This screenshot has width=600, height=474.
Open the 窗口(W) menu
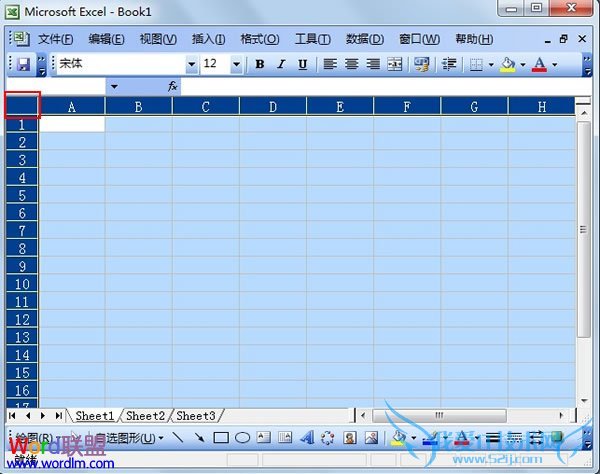click(419, 39)
